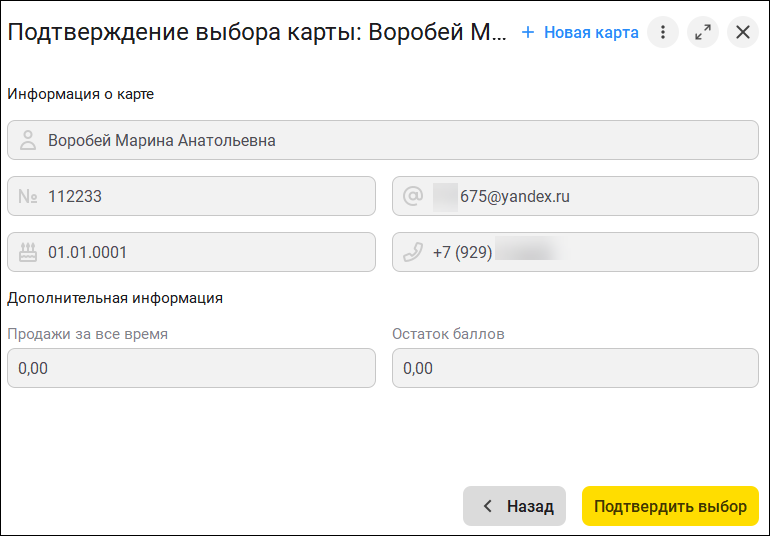Open the three-dots more options menu
Screen dimensions: 770x536
coord(662,32)
